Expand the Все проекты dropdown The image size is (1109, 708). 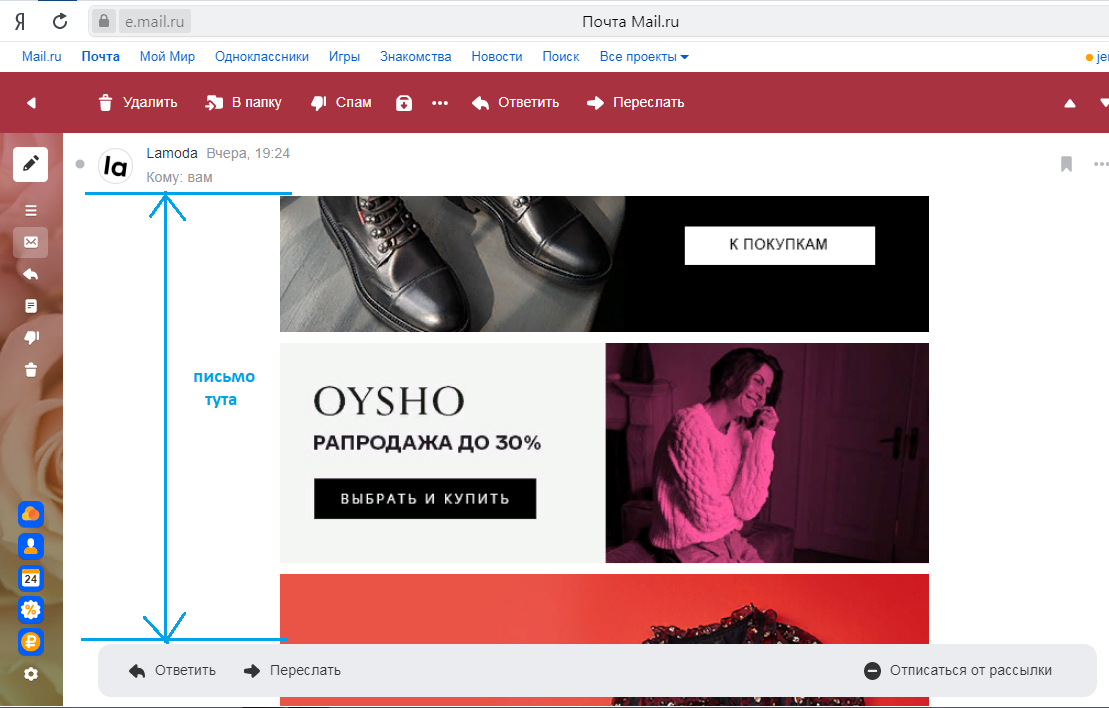coord(644,57)
